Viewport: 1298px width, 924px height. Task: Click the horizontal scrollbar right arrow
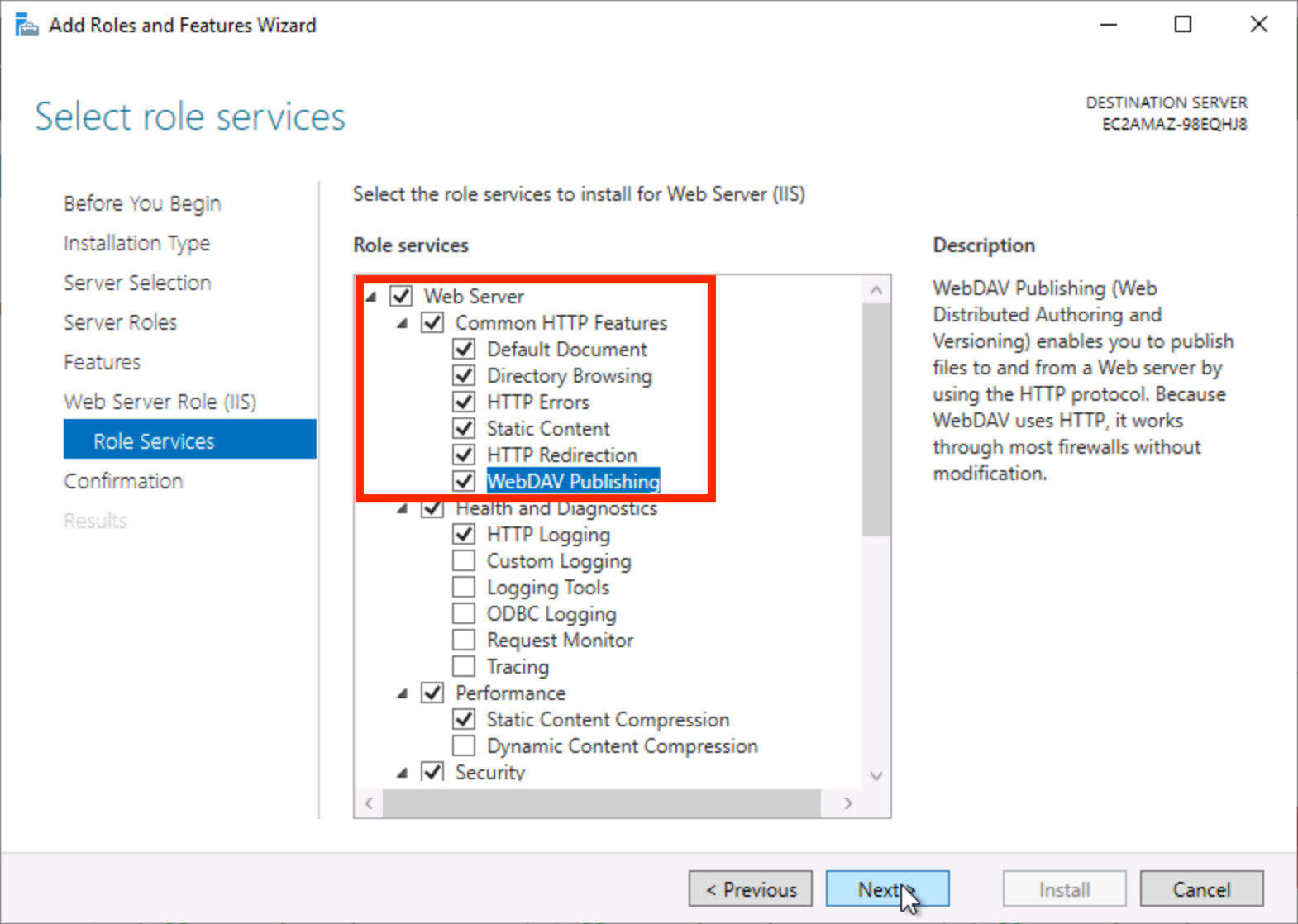click(848, 803)
